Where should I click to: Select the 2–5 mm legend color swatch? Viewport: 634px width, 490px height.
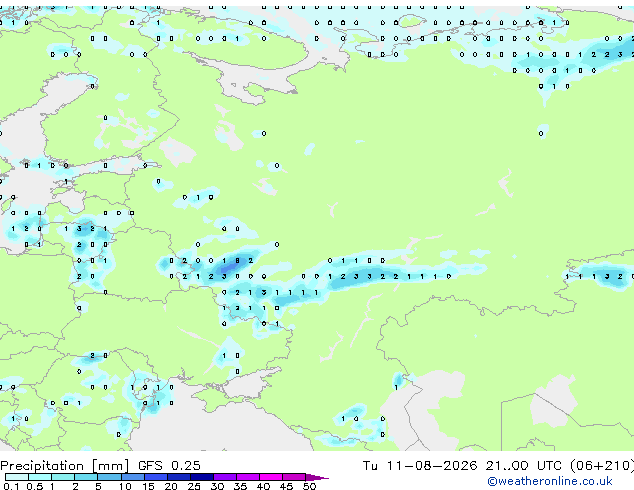click(86, 477)
